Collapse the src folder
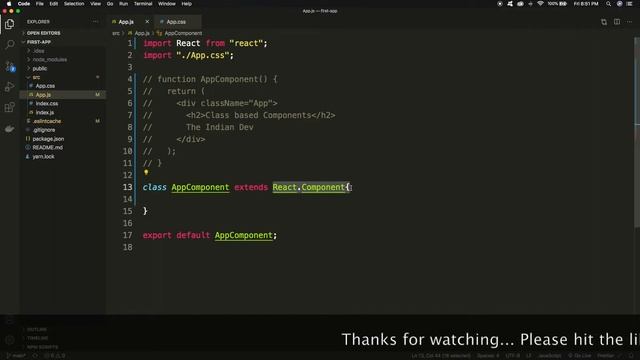Viewport: 640px width, 360px height. [x=63, y=77]
